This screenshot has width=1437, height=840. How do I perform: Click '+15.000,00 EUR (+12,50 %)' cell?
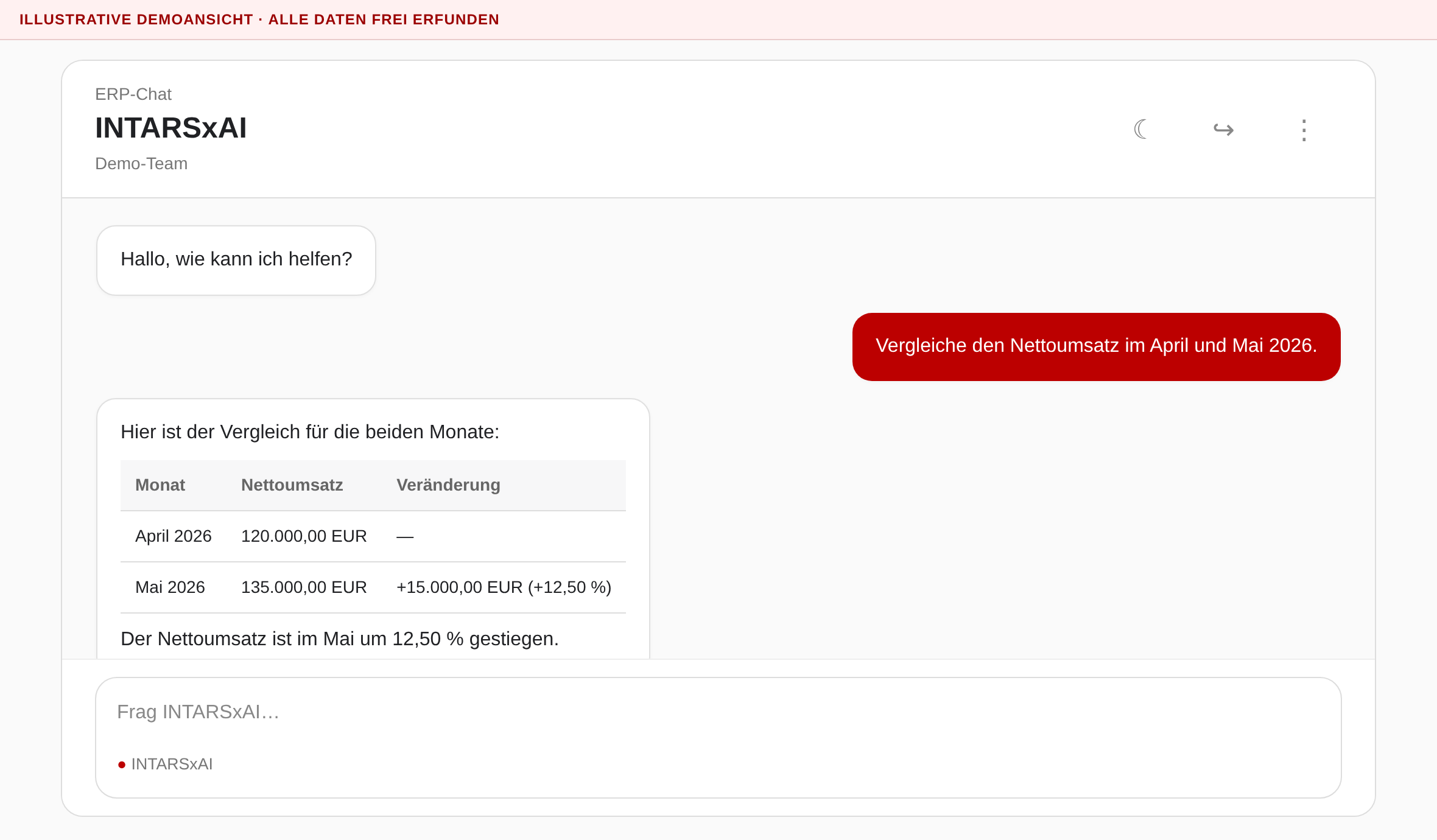point(504,587)
